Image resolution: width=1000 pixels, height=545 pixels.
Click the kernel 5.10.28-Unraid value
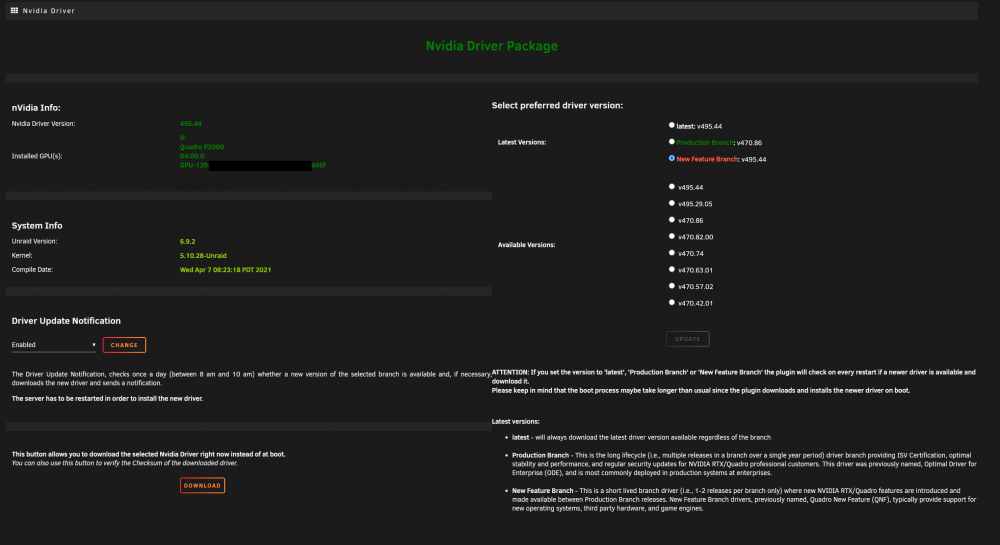pyautogui.click(x=203, y=256)
